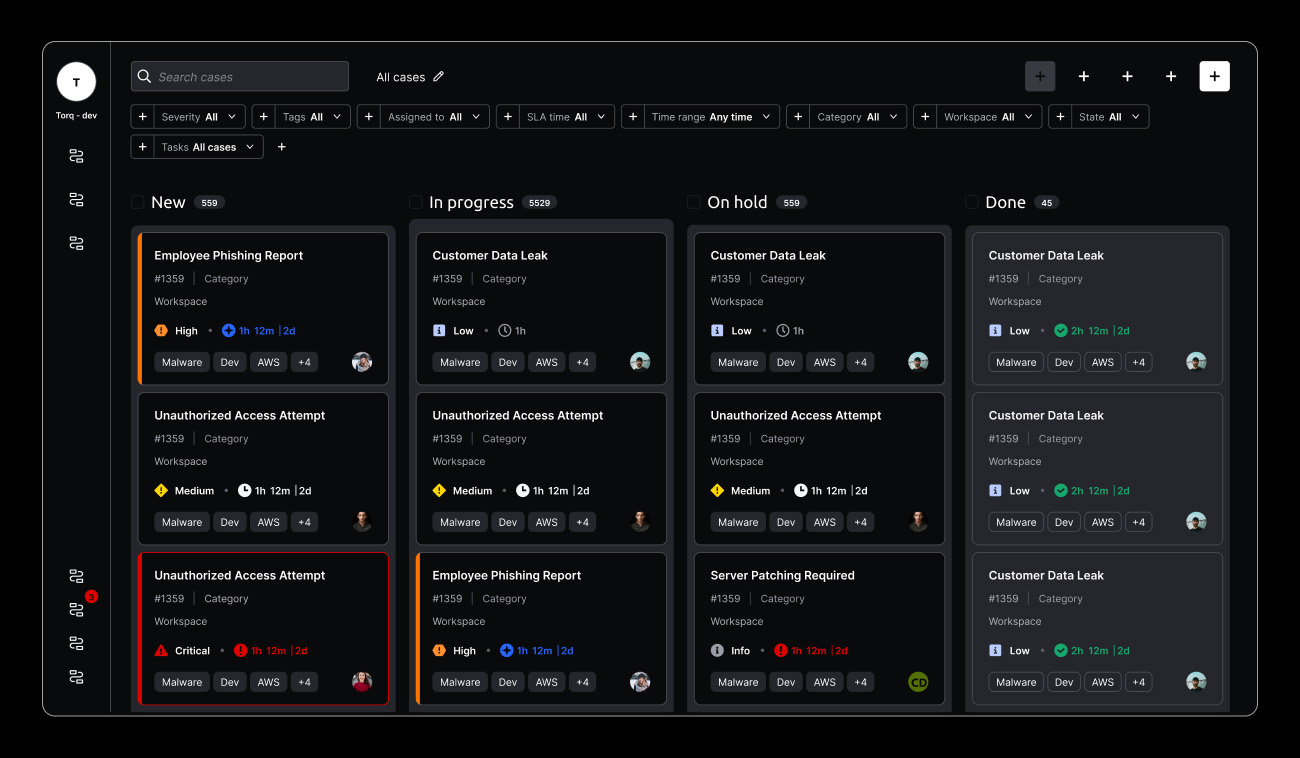Click Malware tag on the Server Patching Required card
Image resolution: width=1300 pixels, height=758 pixels.
[738, 682]
